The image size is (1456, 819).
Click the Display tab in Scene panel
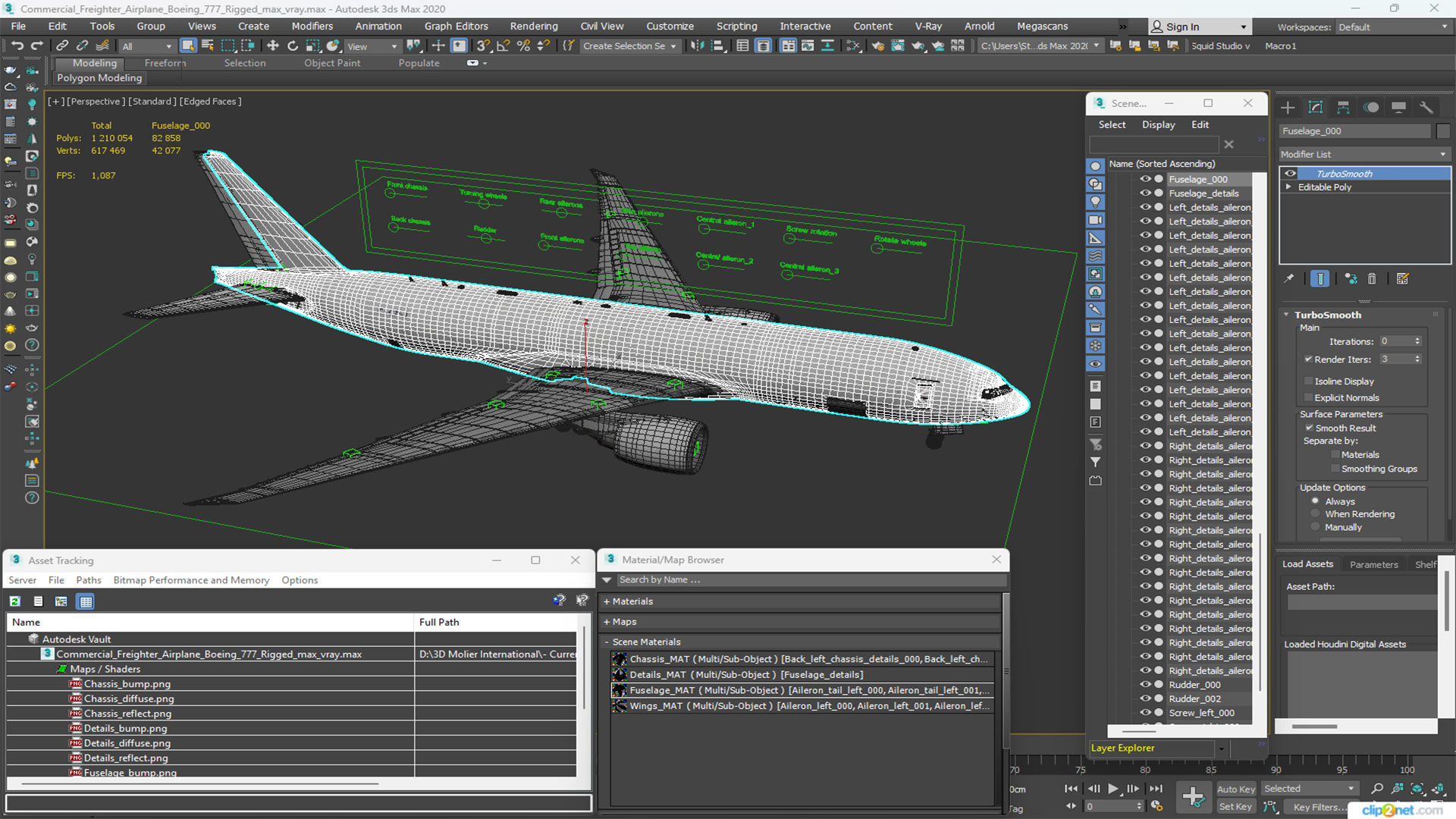[1158, 123]
